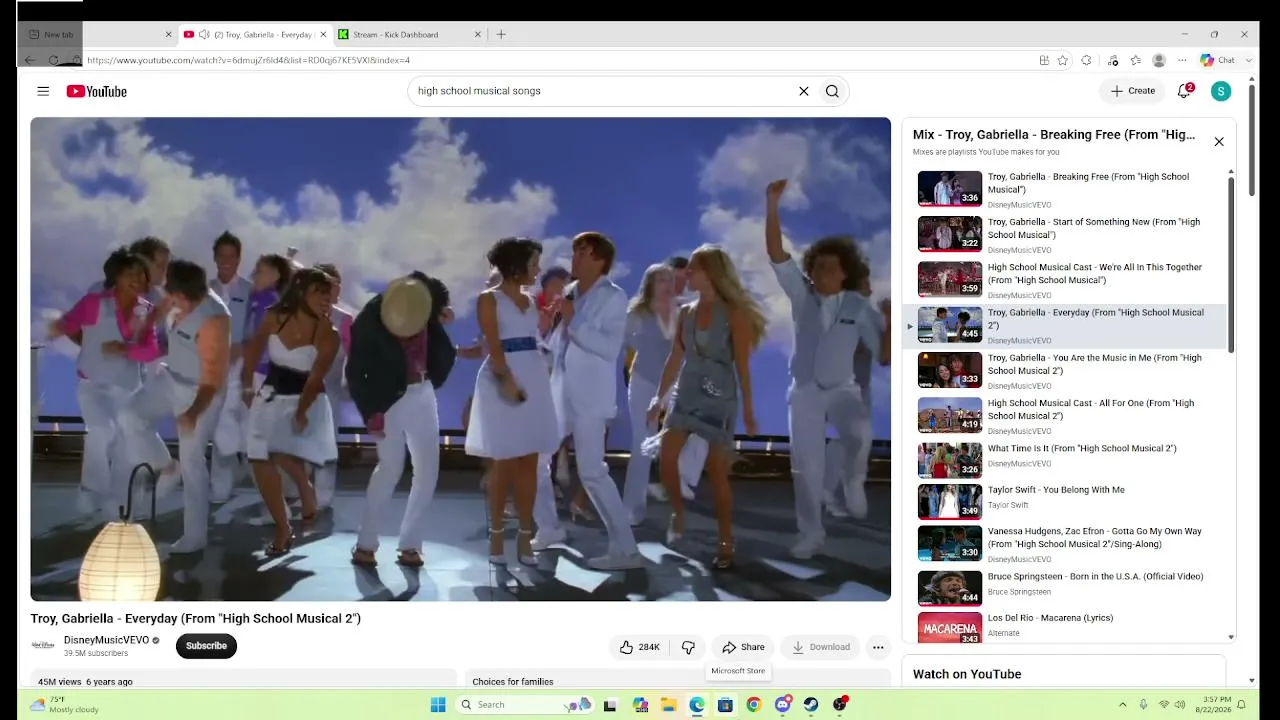Image resolution: width=1280 pixels, height=720 pixels.
Task: Play Los Del Rio - Macarena thumbnail
Action: tap(950, 628)
